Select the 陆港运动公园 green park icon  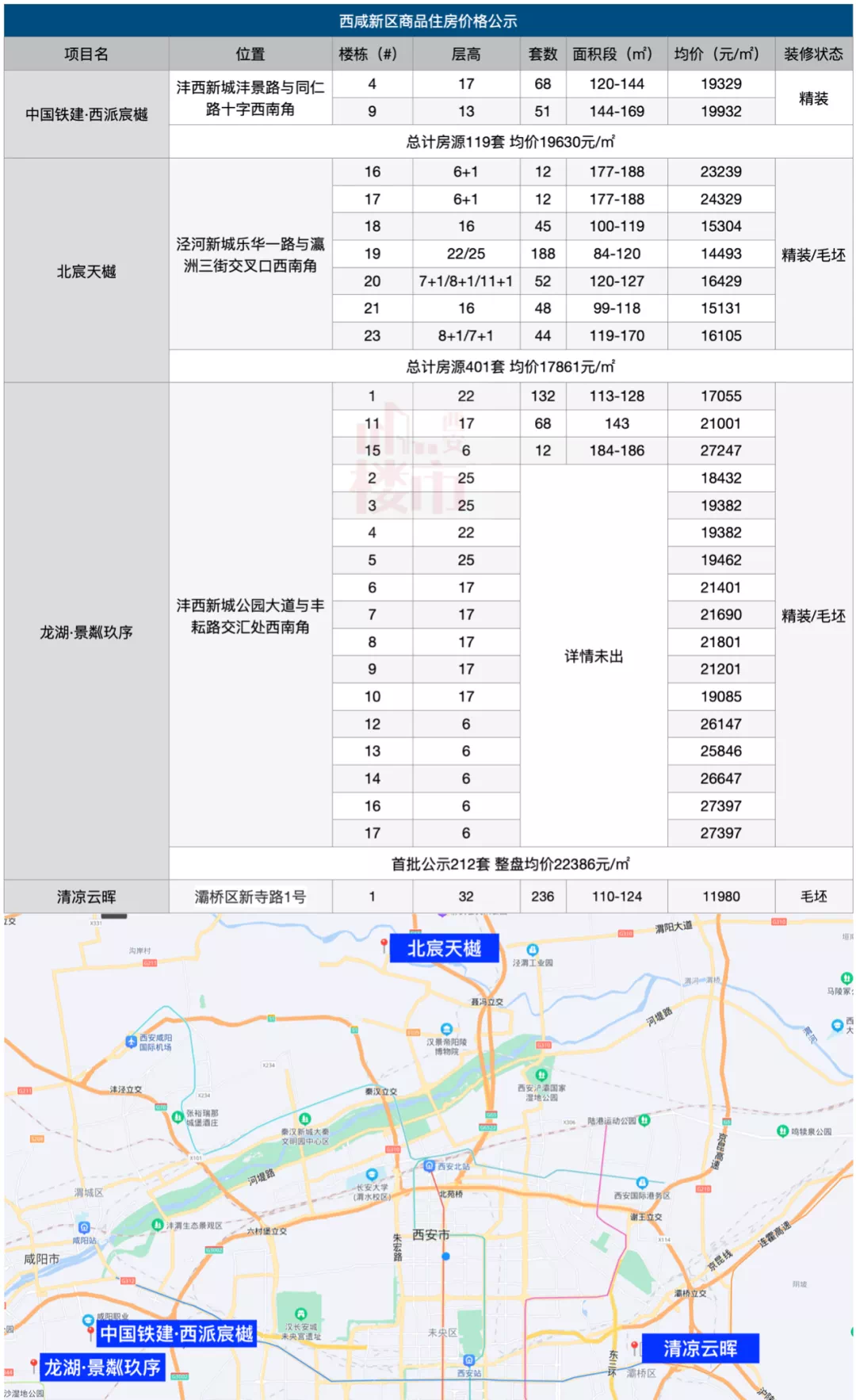click(x=644, y=1120)
